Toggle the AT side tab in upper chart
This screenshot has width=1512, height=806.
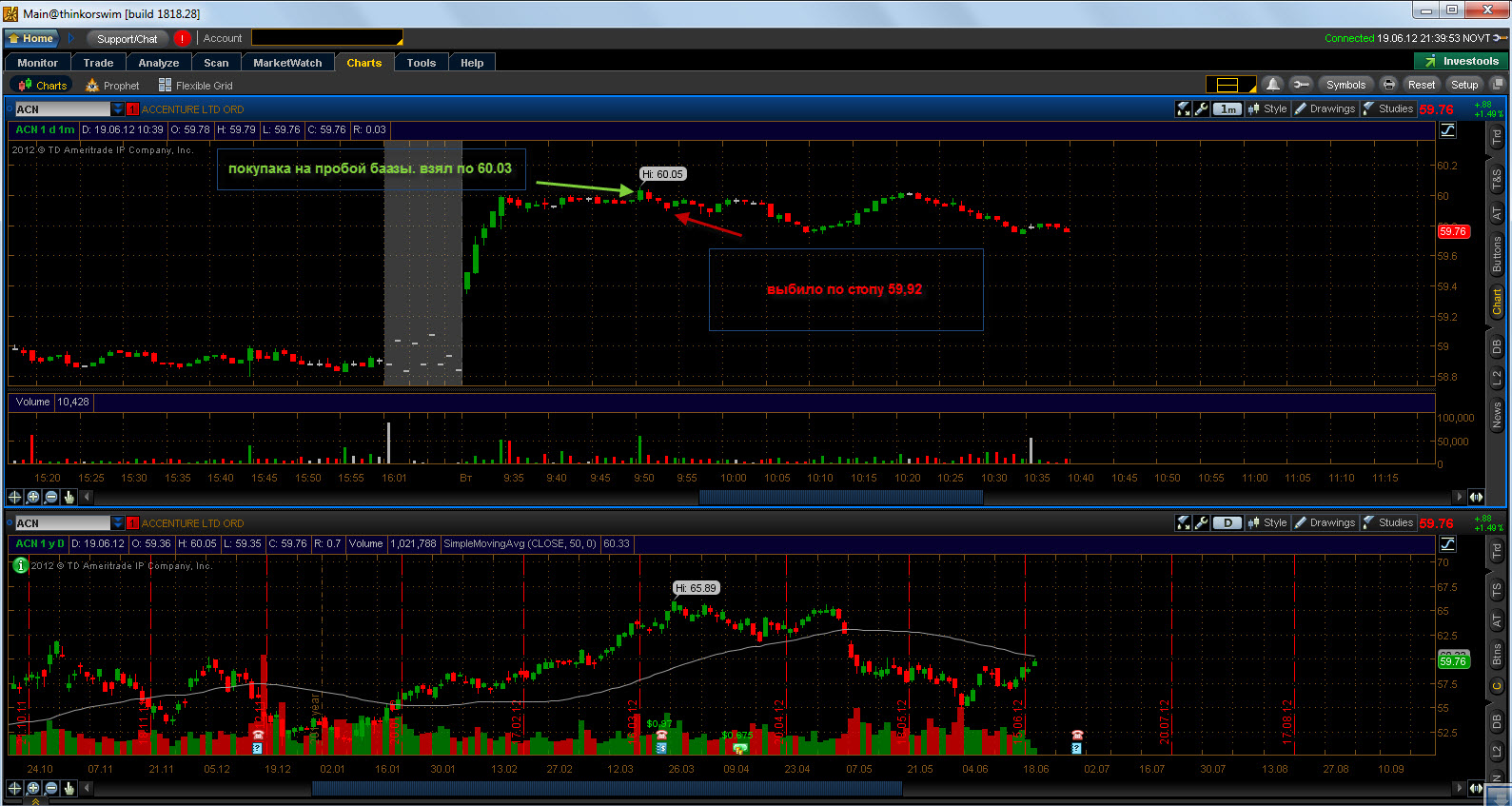coord(1497,214)
